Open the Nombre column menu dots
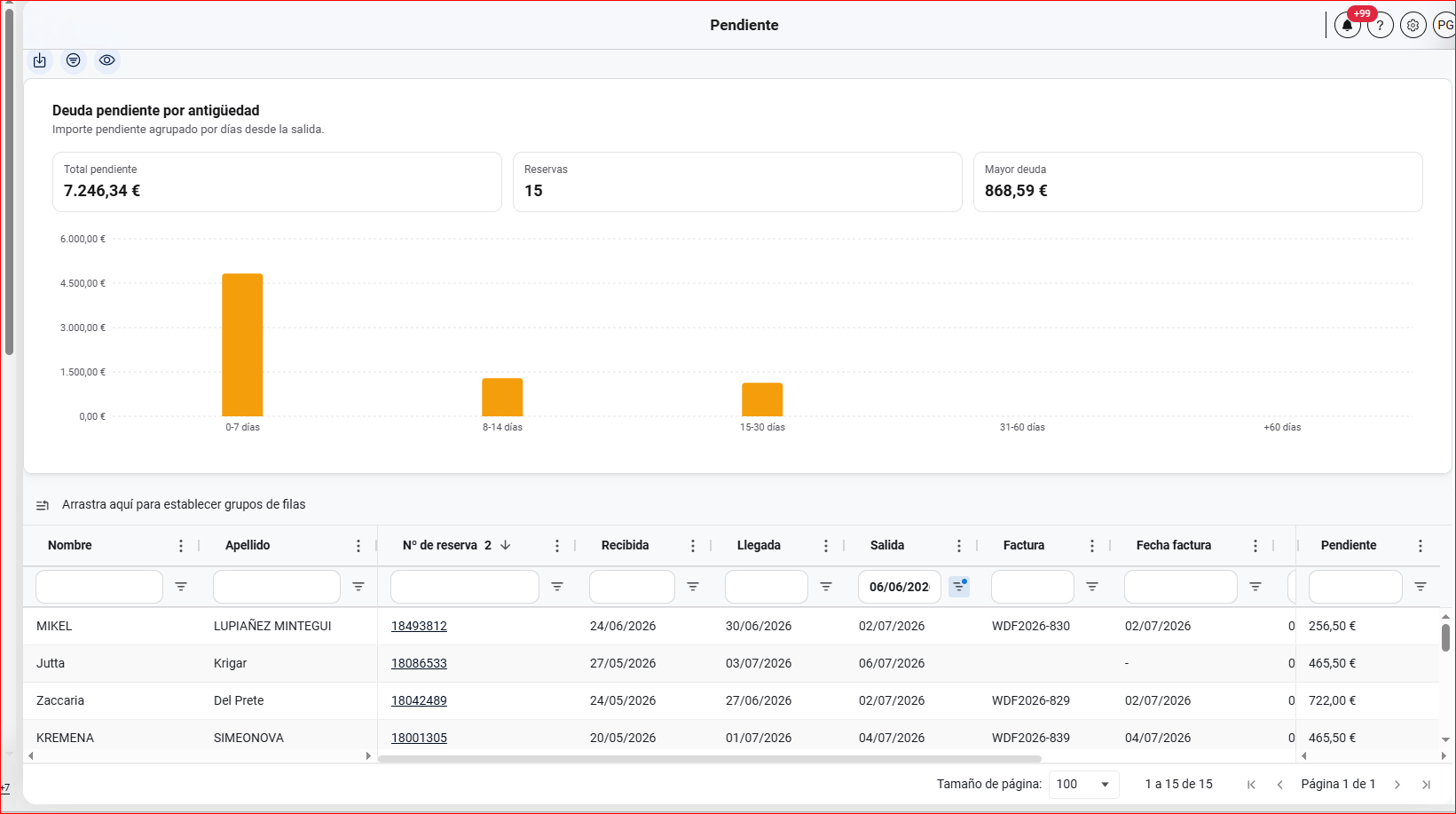The image size is (1456, 814). coord(181,546)
